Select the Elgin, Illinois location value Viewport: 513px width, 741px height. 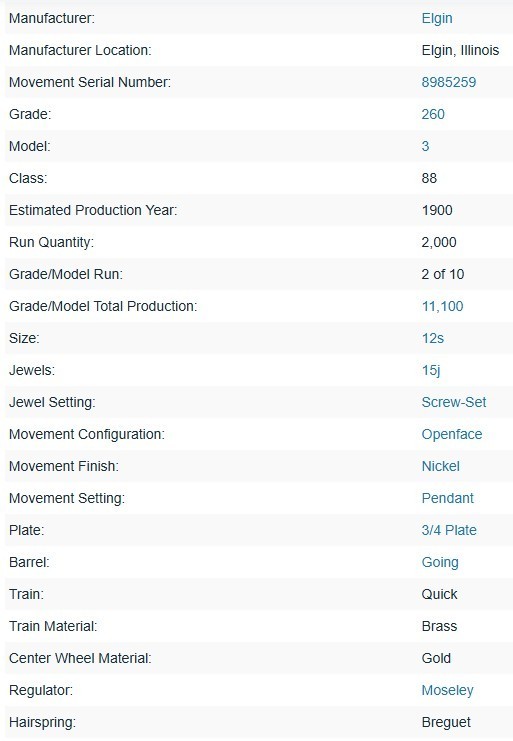pos(461,50)
